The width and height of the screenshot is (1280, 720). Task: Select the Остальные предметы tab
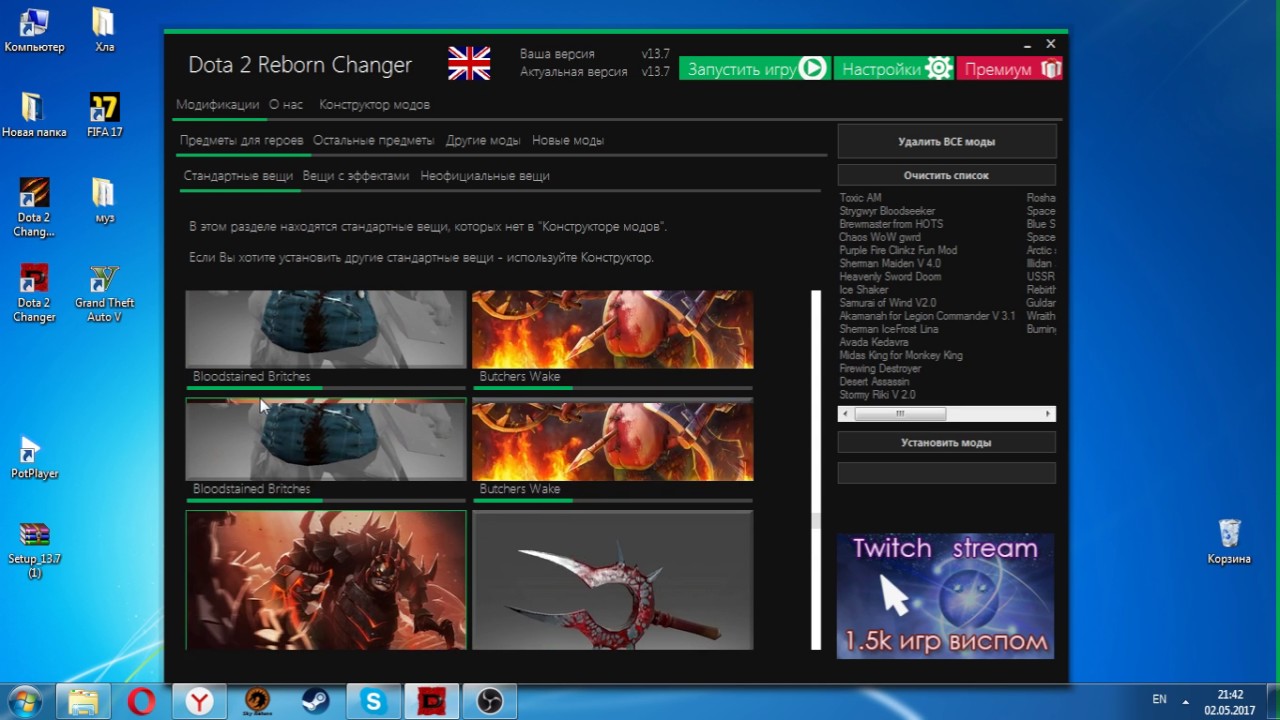[373, 141]
